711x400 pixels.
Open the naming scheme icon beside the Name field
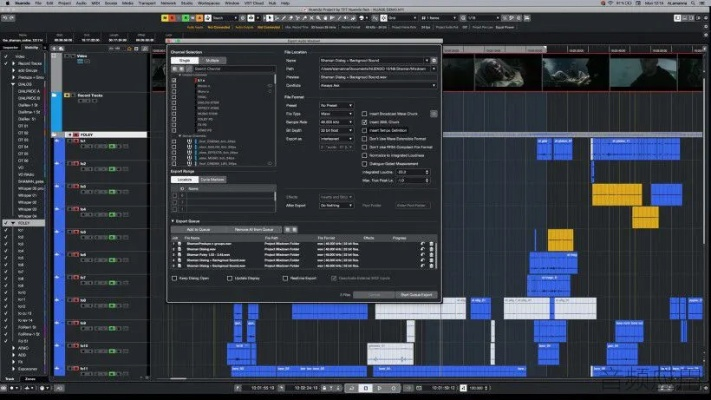point(432,60)
